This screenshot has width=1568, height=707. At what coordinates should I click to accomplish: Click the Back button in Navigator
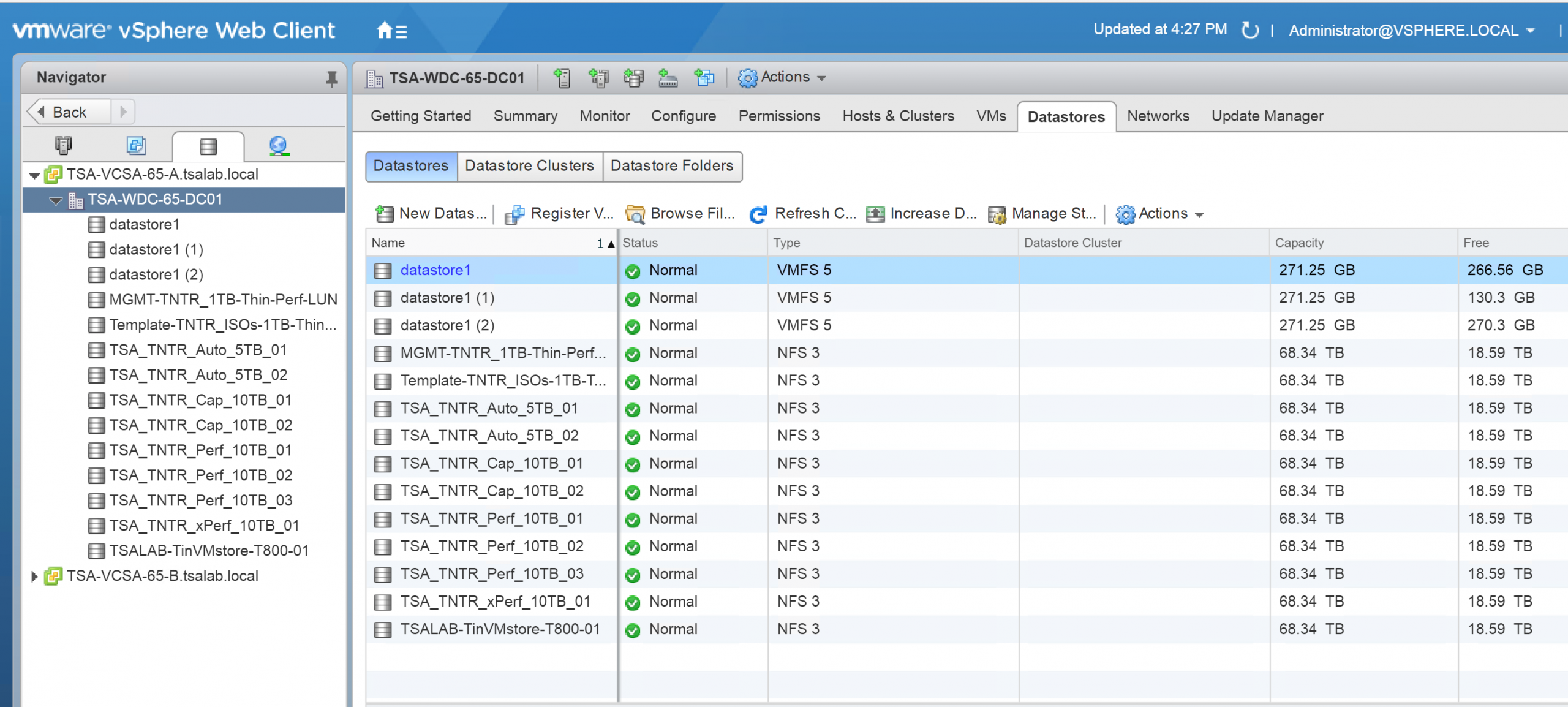pyautogui.click(x=69, y=112)
